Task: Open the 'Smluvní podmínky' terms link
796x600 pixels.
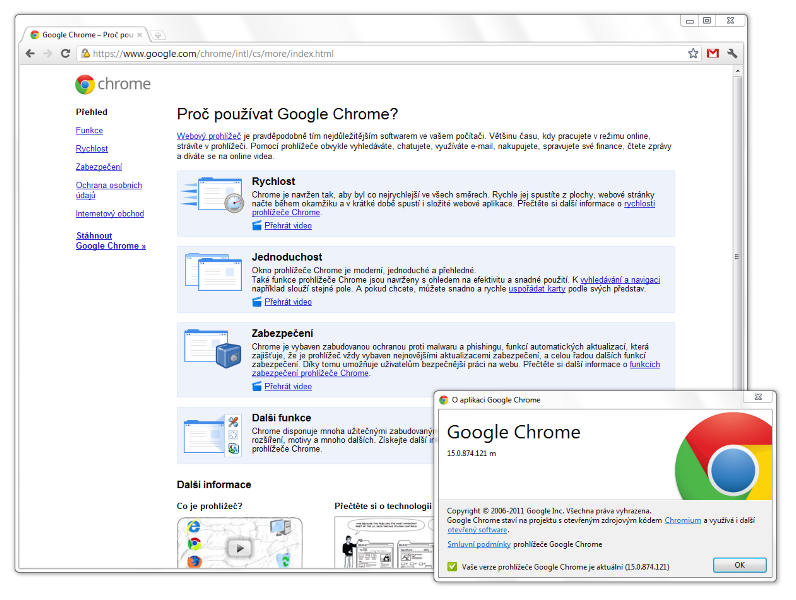Action: [479, 544]
